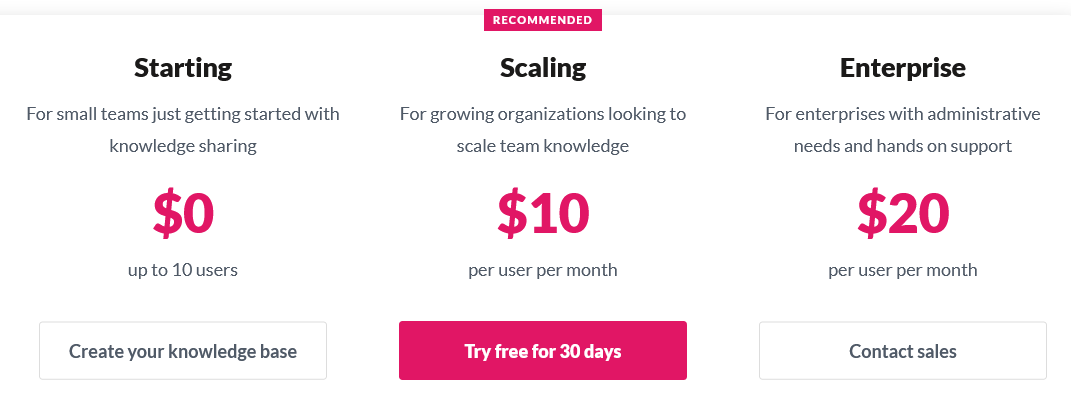1071x415 pixels.
Task: Click 'per user per month' under the $10 price
Action: (x=543, y=269)
